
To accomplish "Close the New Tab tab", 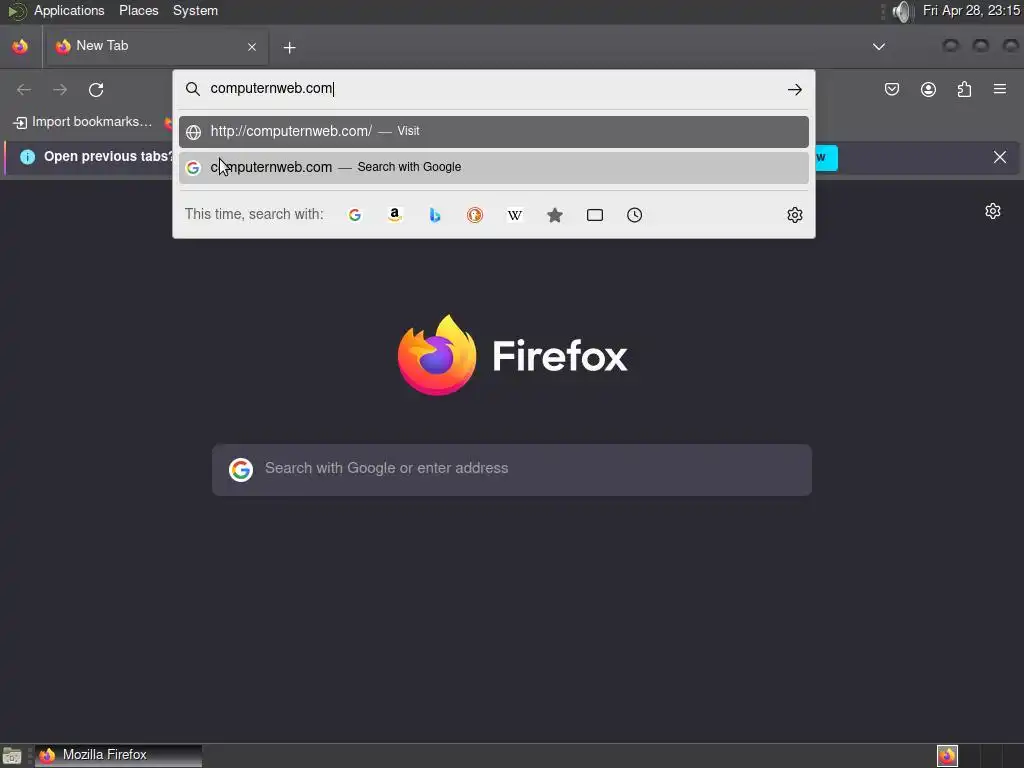I will tap(252, 47).
